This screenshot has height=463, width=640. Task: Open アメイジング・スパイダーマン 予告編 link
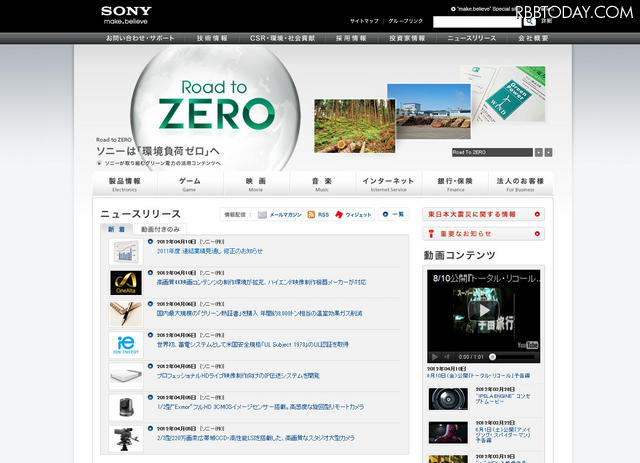(503, 435)
